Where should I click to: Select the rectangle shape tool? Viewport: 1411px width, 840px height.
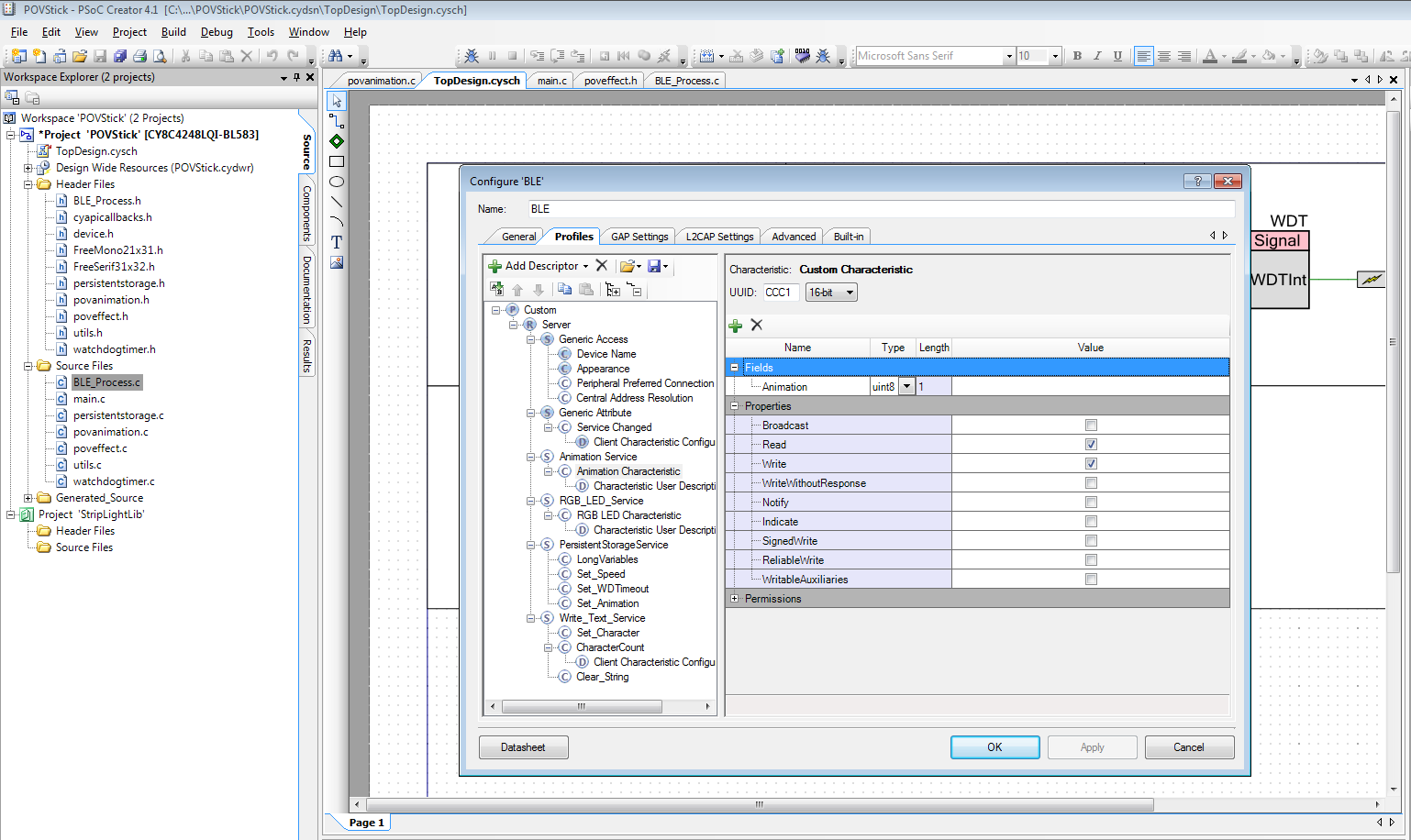pos(337,161)
